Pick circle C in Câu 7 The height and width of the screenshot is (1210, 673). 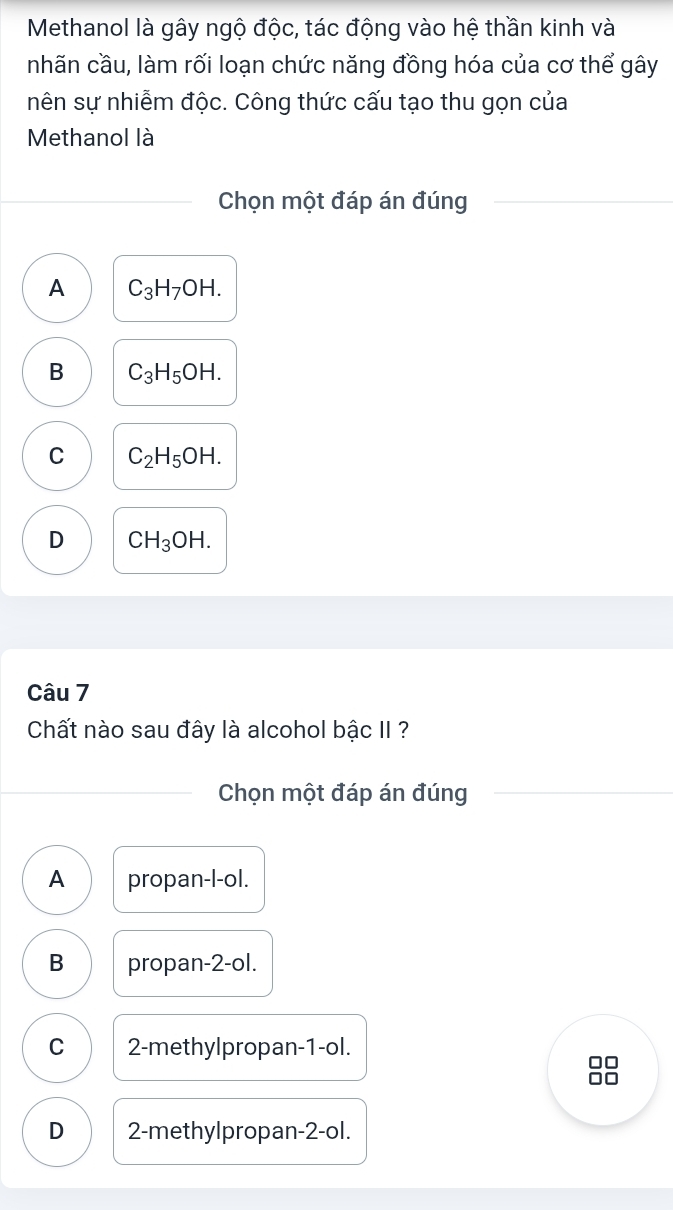57,1047
